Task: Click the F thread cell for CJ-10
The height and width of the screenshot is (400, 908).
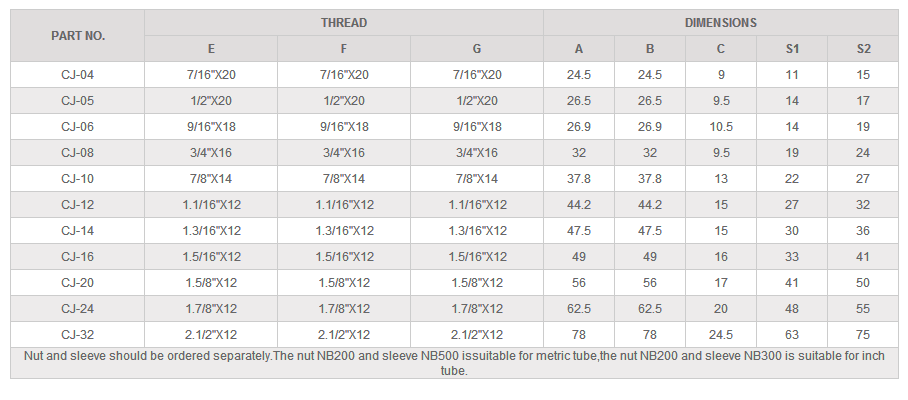Action: coord(344,179)
